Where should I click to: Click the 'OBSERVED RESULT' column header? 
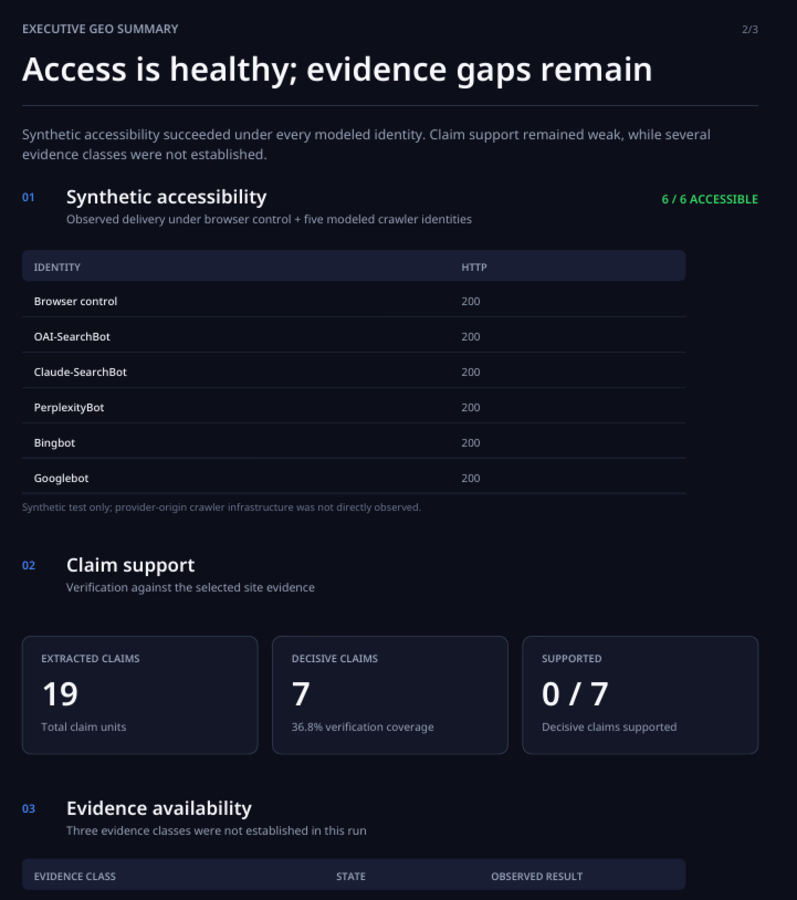(x=536, y=876)
